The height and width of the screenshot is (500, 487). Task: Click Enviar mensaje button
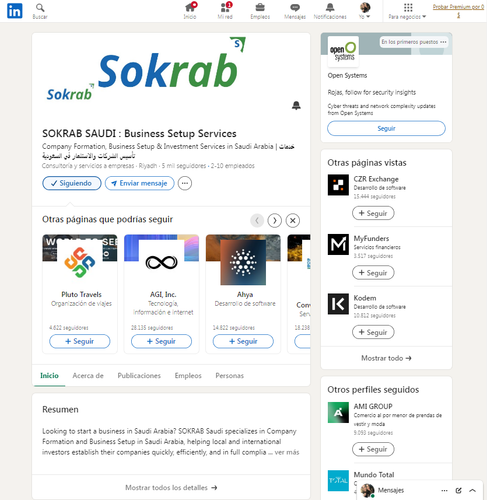coord(140,183)
